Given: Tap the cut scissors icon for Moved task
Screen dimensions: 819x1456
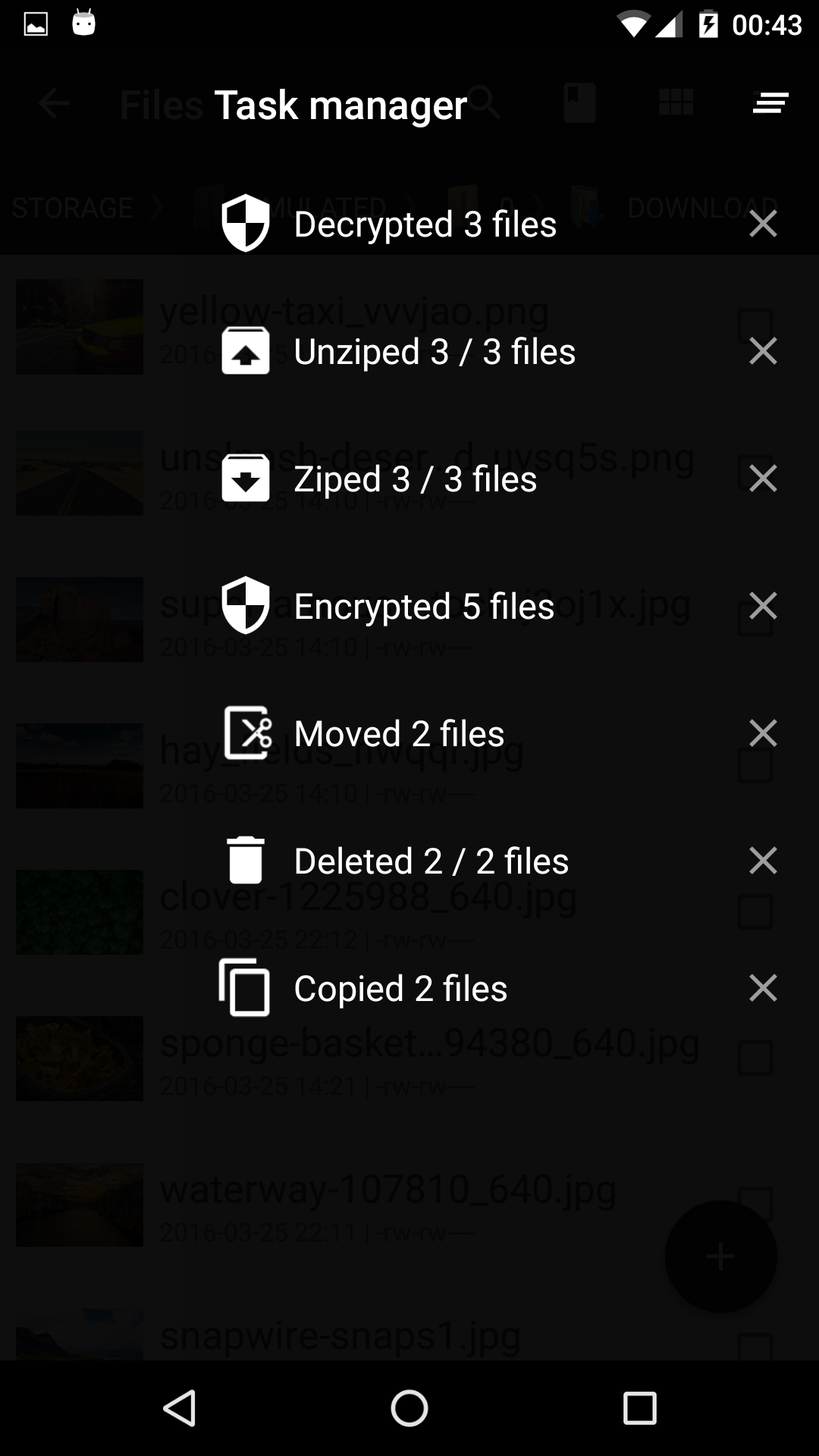Looking at the screenshot, I should 247,733.
